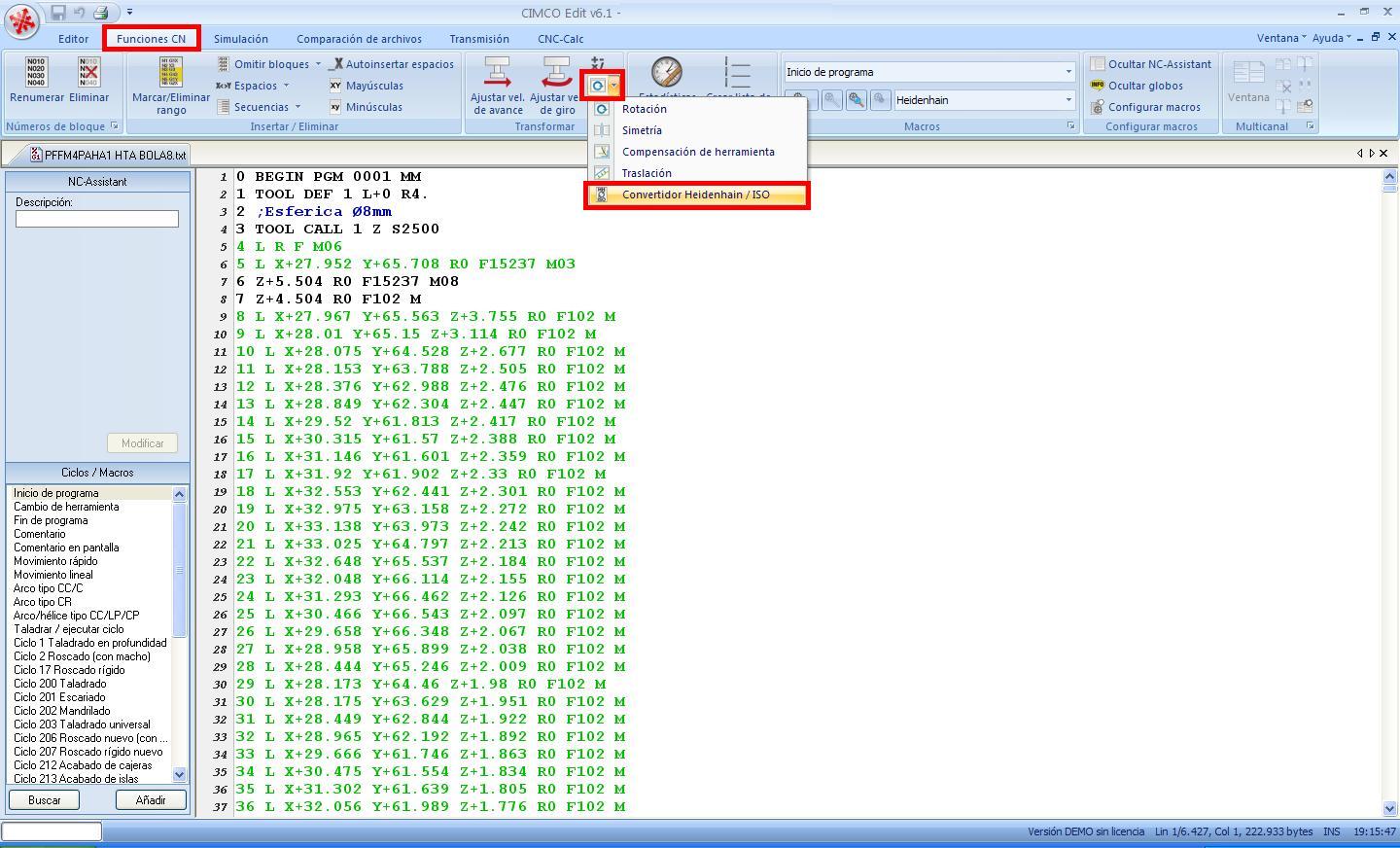
Task: Click the status bar command input box
Action: point(52,831)
